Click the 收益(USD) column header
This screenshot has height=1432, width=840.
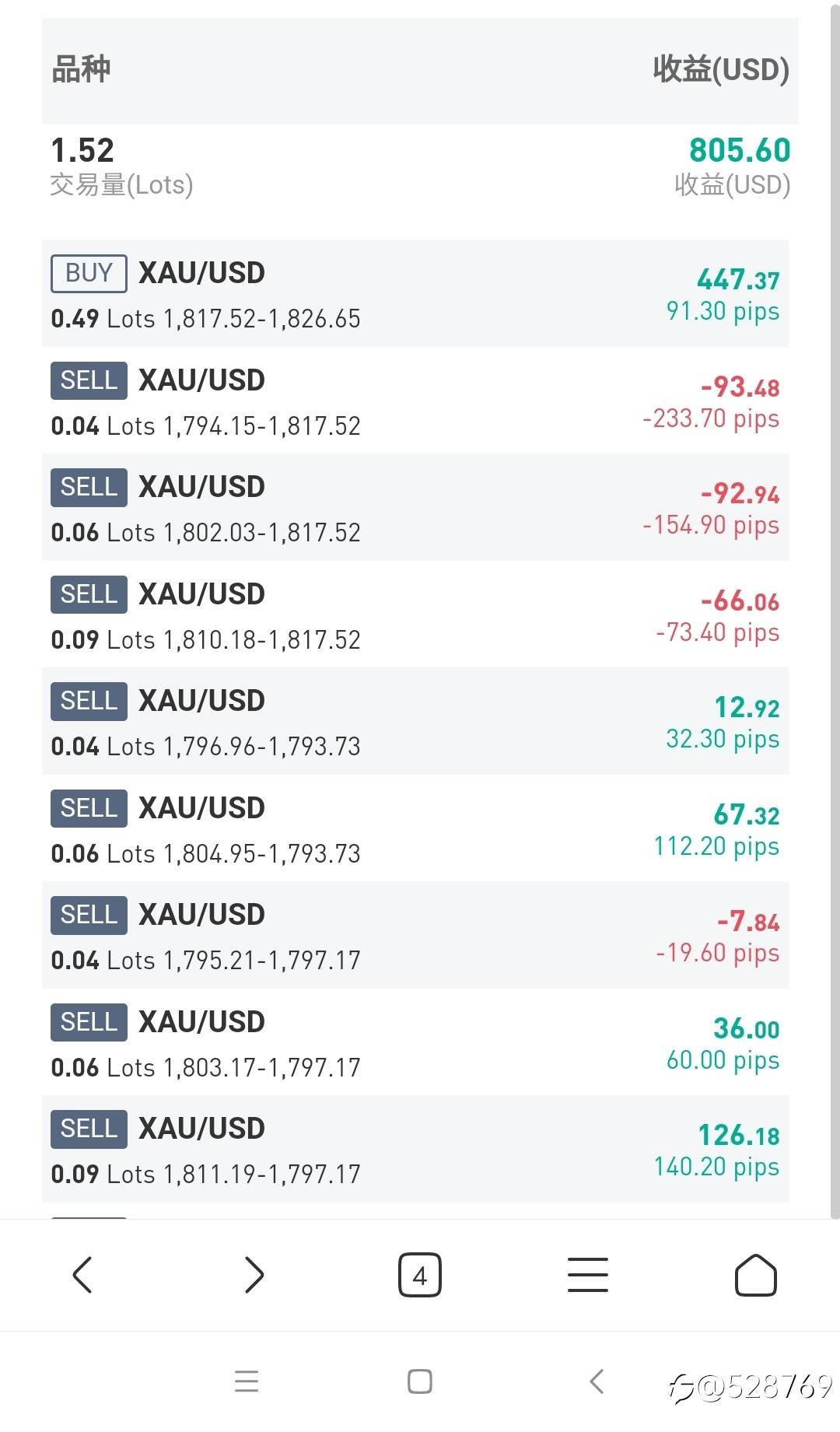click(x=720, y=70)
